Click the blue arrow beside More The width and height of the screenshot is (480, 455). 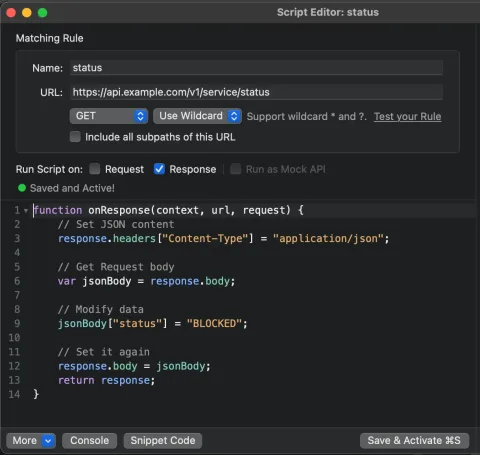48,441
